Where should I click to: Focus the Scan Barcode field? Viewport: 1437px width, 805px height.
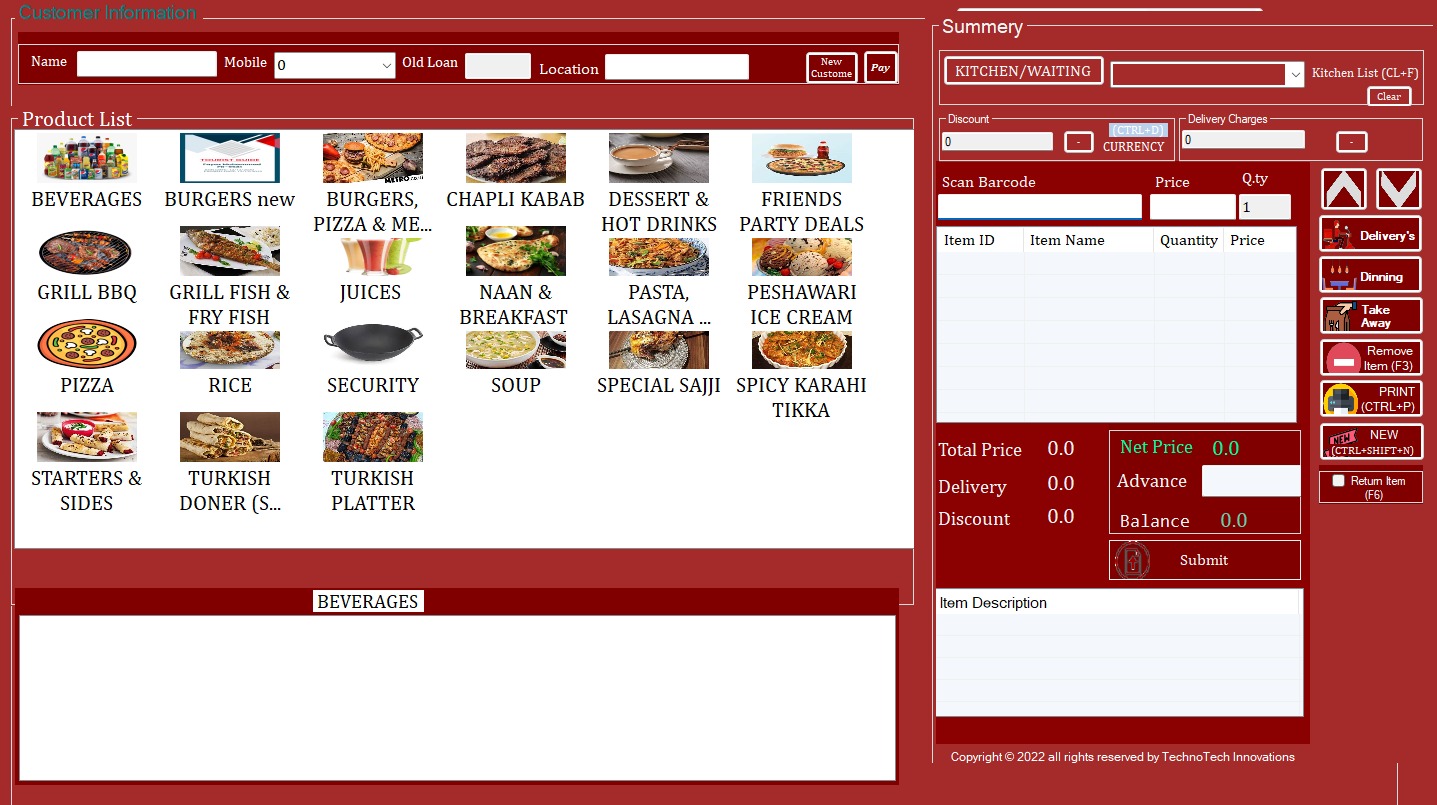pyautogui.click(x=1039, y=207)
